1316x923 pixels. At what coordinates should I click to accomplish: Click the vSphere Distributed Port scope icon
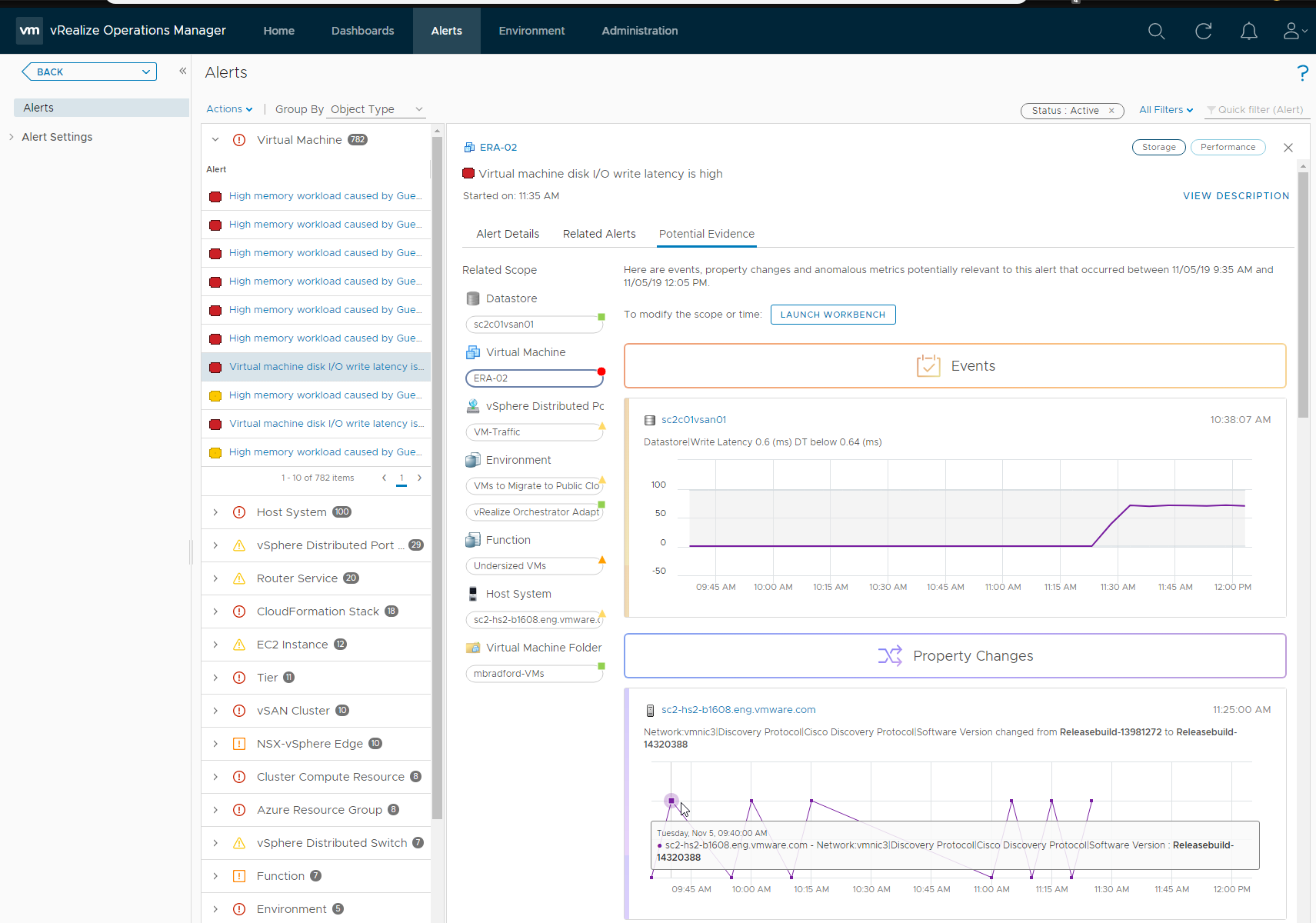point(473,406)
